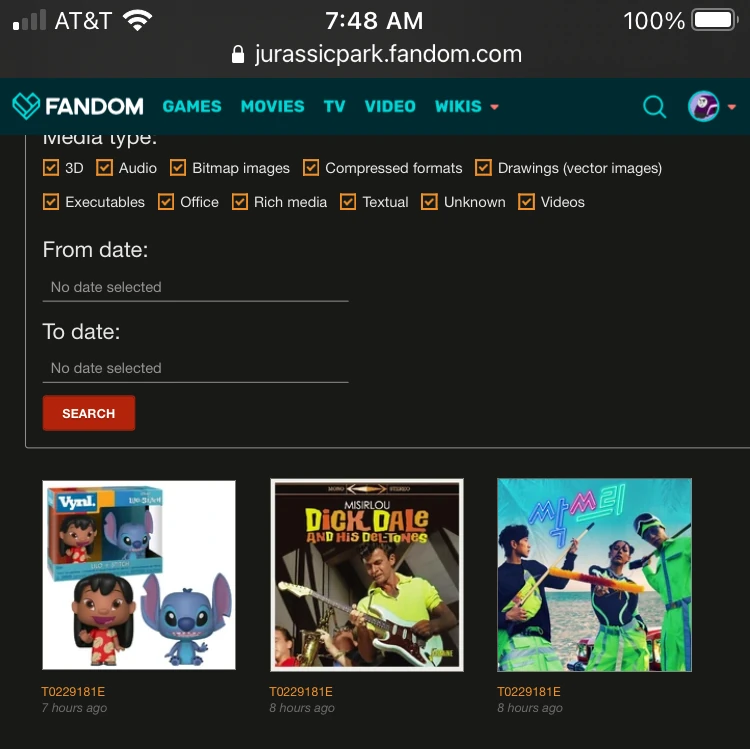Expand the arrow beside the user avatar
Image resolution: width=750 pixels, height=749 pixels.
[x=731, y=107]
